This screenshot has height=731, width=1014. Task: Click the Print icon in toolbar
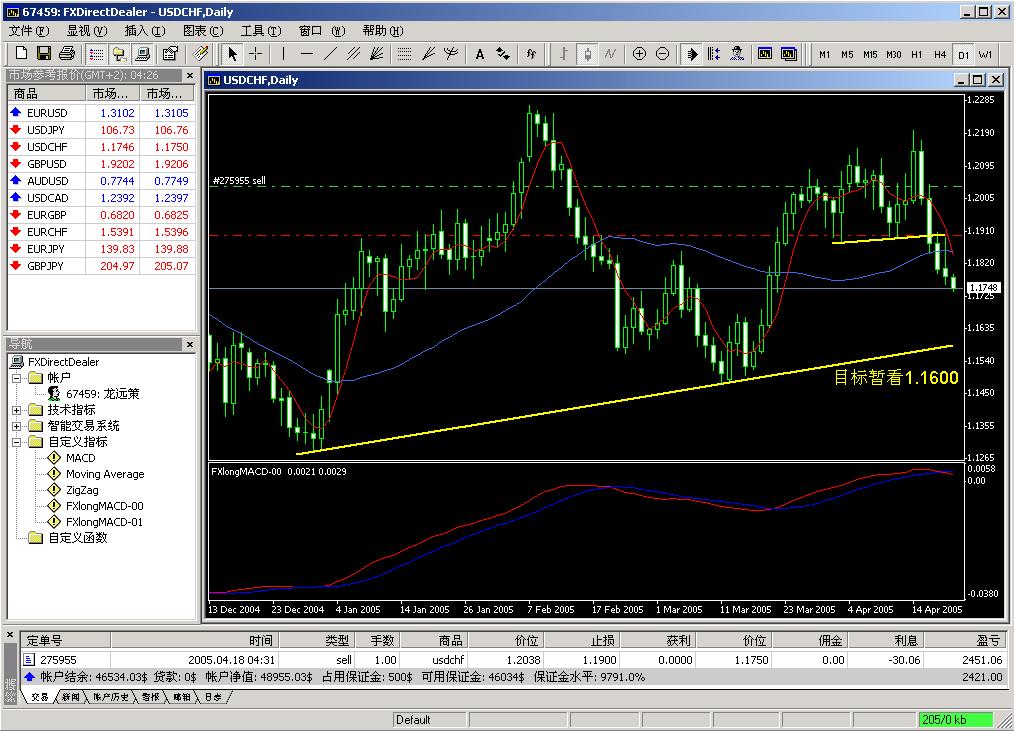(67, 54)
